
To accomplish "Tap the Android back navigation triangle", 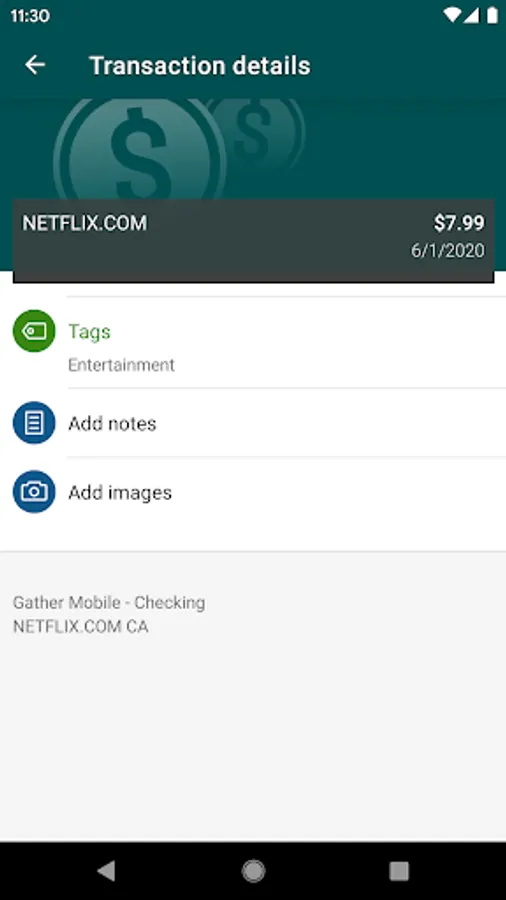I will pyautogui.click(x=106, y=871).
